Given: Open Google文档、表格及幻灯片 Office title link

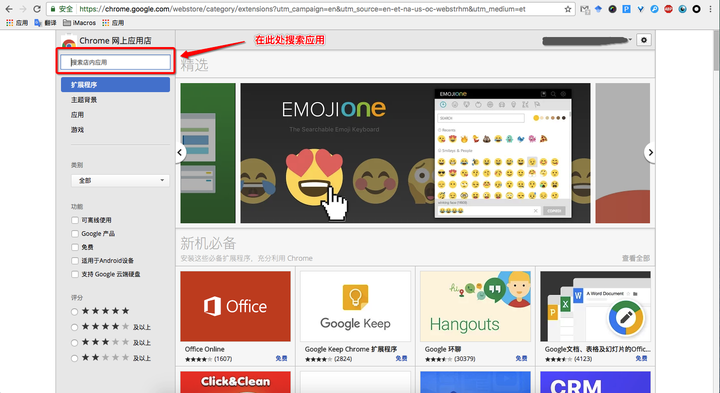Looking at the screenshot, I should (x=597, y=349).
